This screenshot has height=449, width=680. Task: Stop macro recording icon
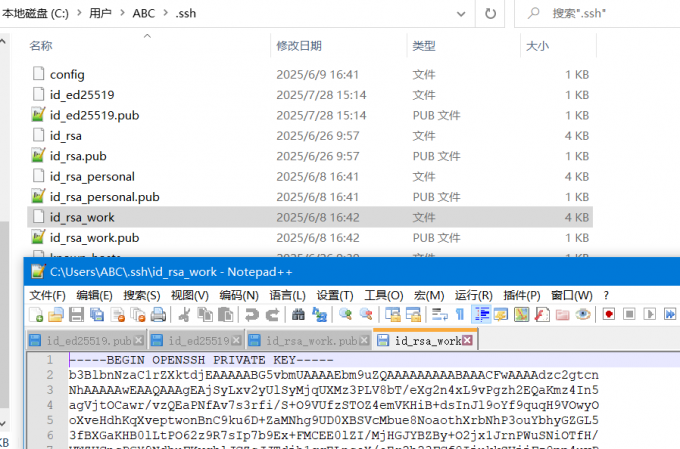(x=629, y=314)
